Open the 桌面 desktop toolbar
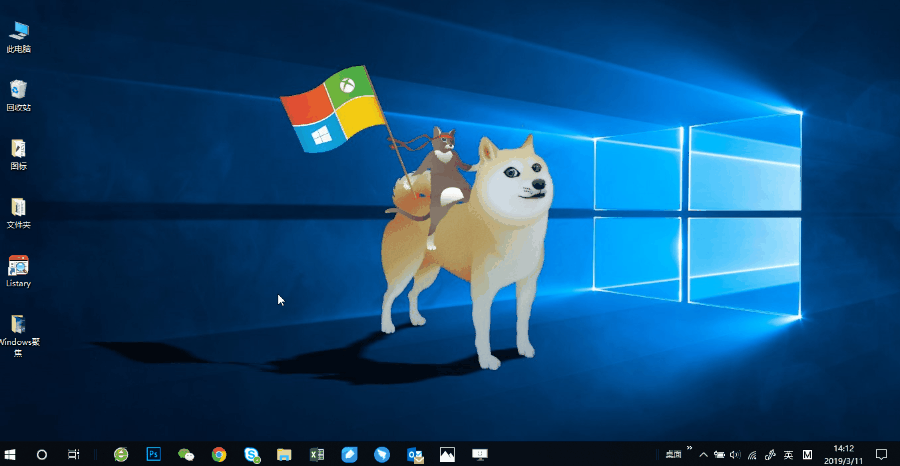This screenshot has width=900, height=466. (673, 455)
